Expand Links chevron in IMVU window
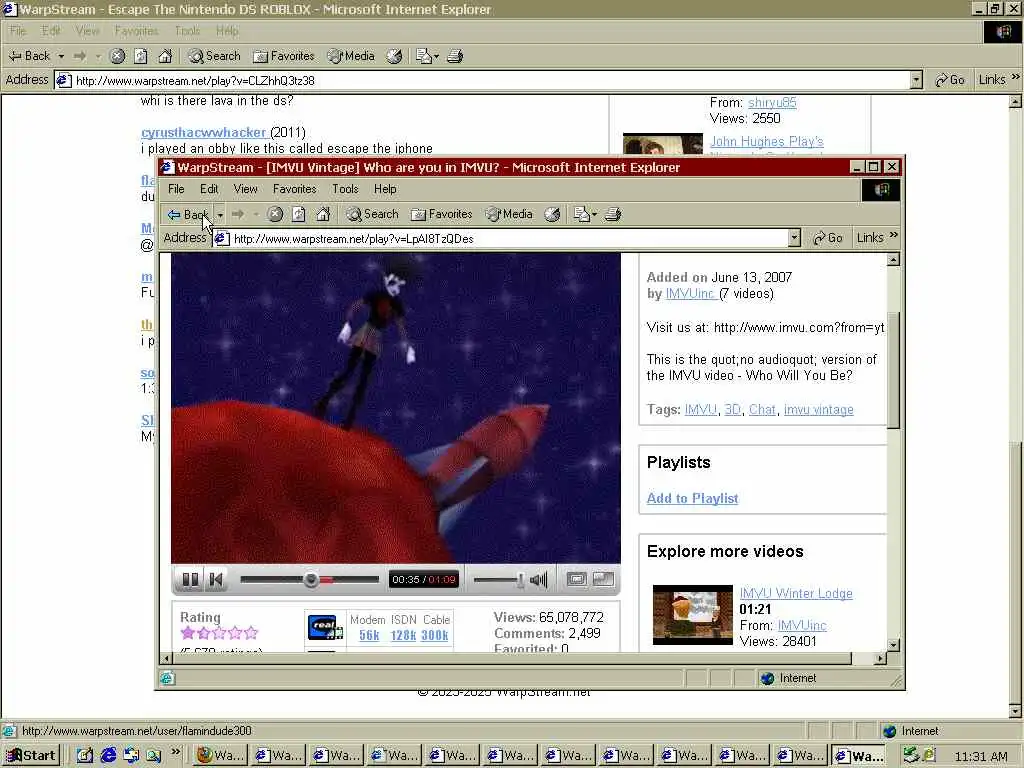The width and height of the screenshot is (1024, 768). pos(894,236)
